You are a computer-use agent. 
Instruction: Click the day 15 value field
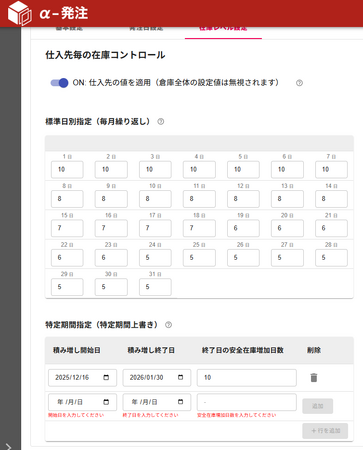pyautogui.click(x=67, y=228)
